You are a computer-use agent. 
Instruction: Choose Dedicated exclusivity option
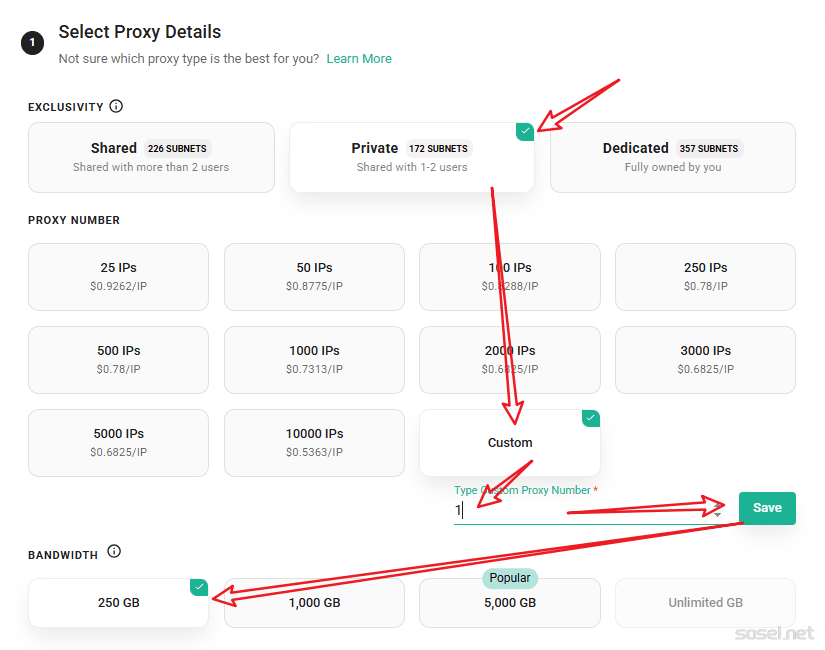click(672, 157)
